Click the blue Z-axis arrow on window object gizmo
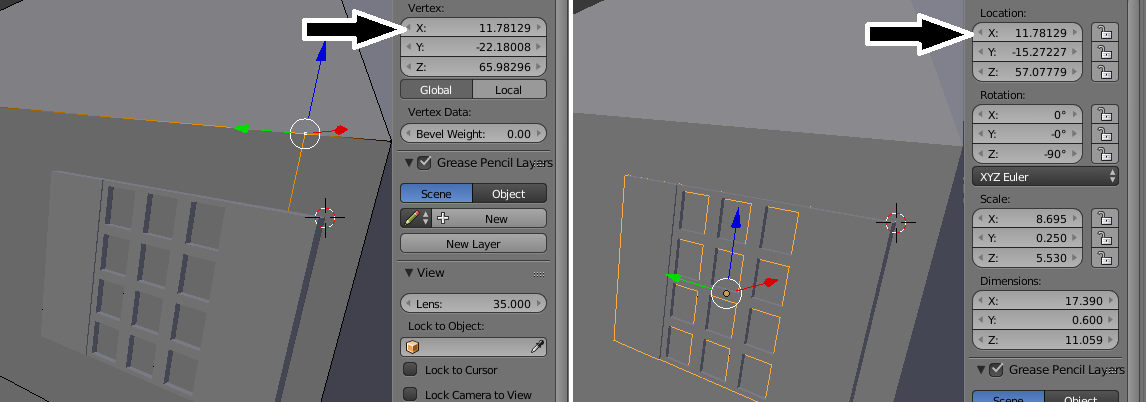 [x=737, y=219]
